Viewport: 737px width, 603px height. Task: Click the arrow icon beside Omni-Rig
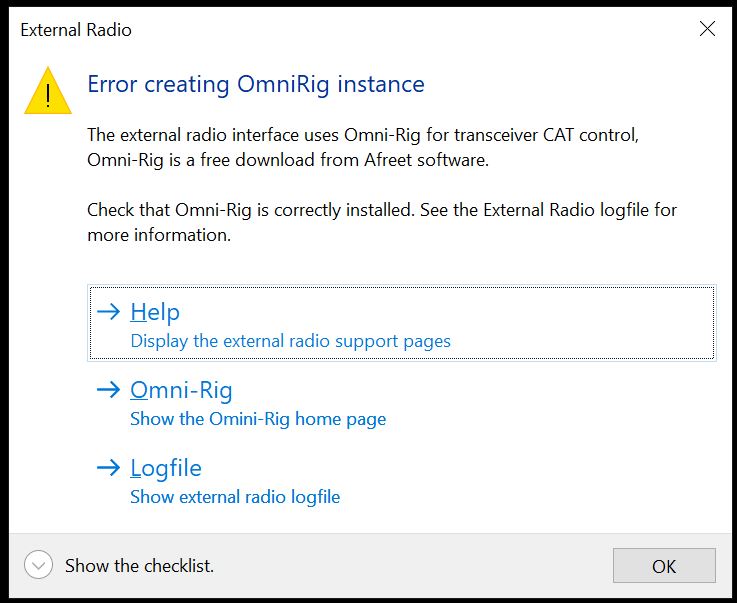[108, 390]
